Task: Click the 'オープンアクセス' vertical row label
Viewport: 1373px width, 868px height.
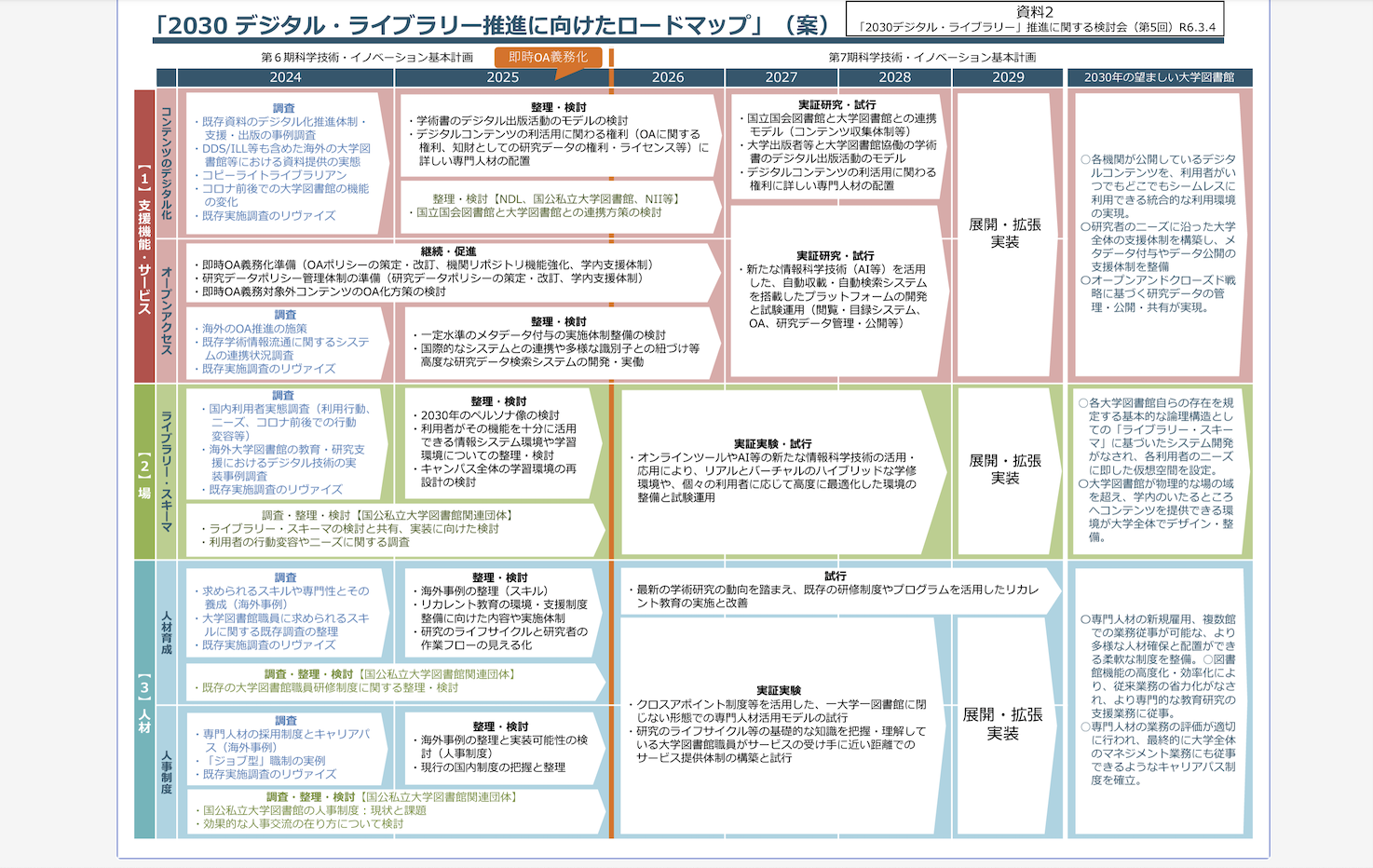Action: click(167, 311)
